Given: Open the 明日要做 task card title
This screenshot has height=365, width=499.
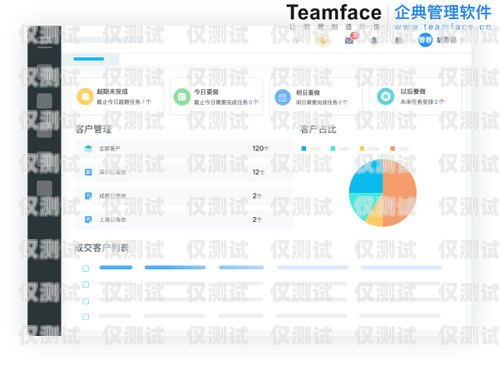Looking at the screenshot, I should (308, 92).
